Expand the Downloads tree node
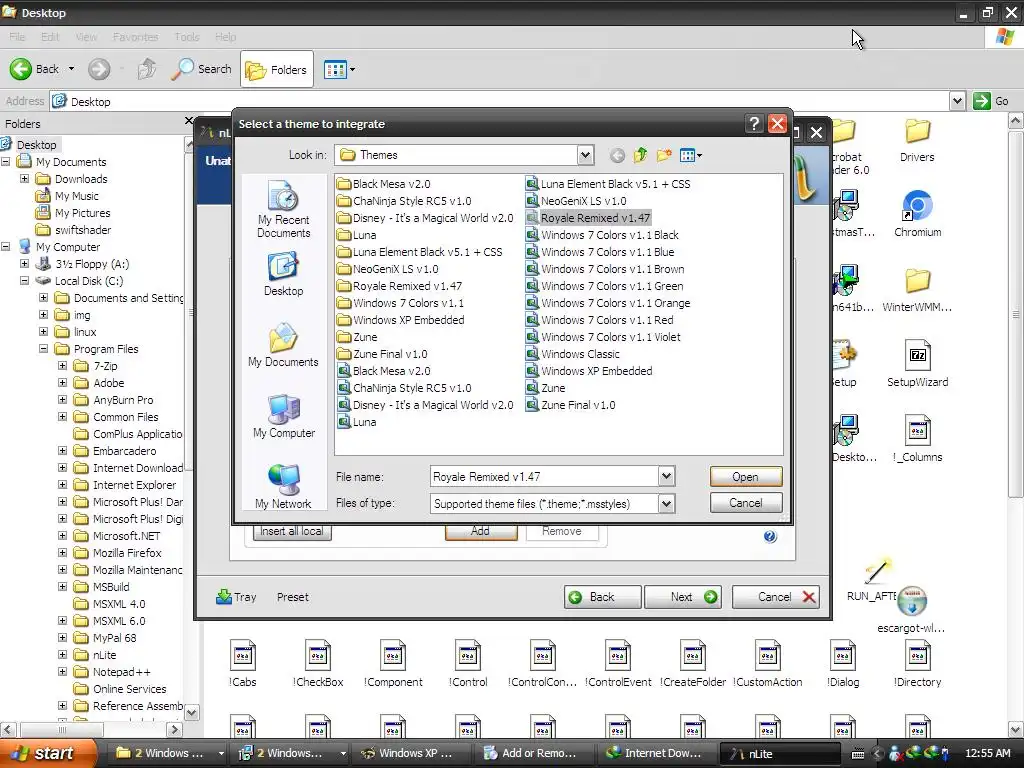This screenshot has height=768, width=1024. (x=25, y=178)
